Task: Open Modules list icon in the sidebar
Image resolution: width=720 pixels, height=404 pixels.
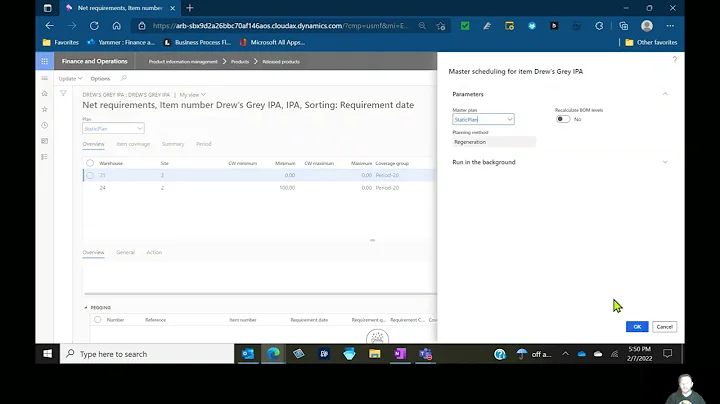Action: point(45,157)
